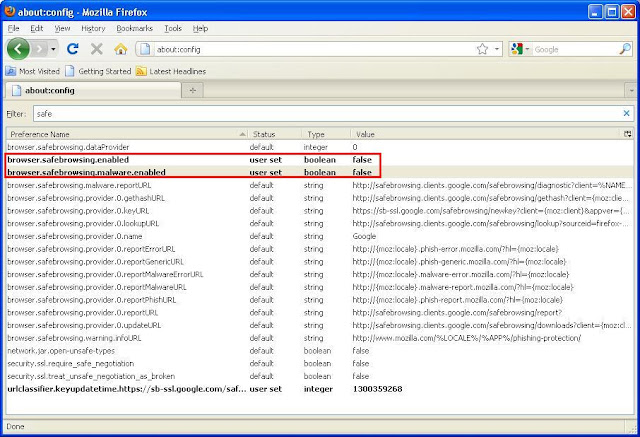The width and height of the screenshot is (640, 437).
Task: Select browser.safebrowsing.provider.0.reportMalwareURL row
Action: coord(320,287)
